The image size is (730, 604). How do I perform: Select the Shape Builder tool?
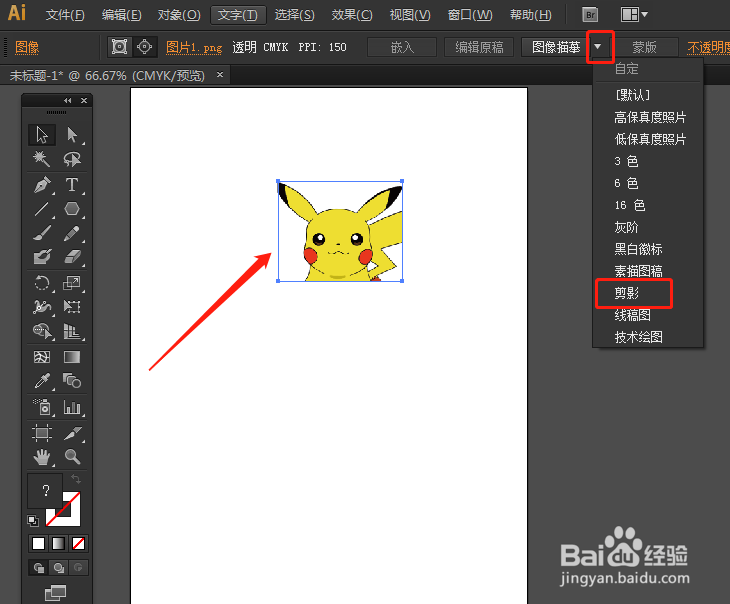[x=42, y=331]
